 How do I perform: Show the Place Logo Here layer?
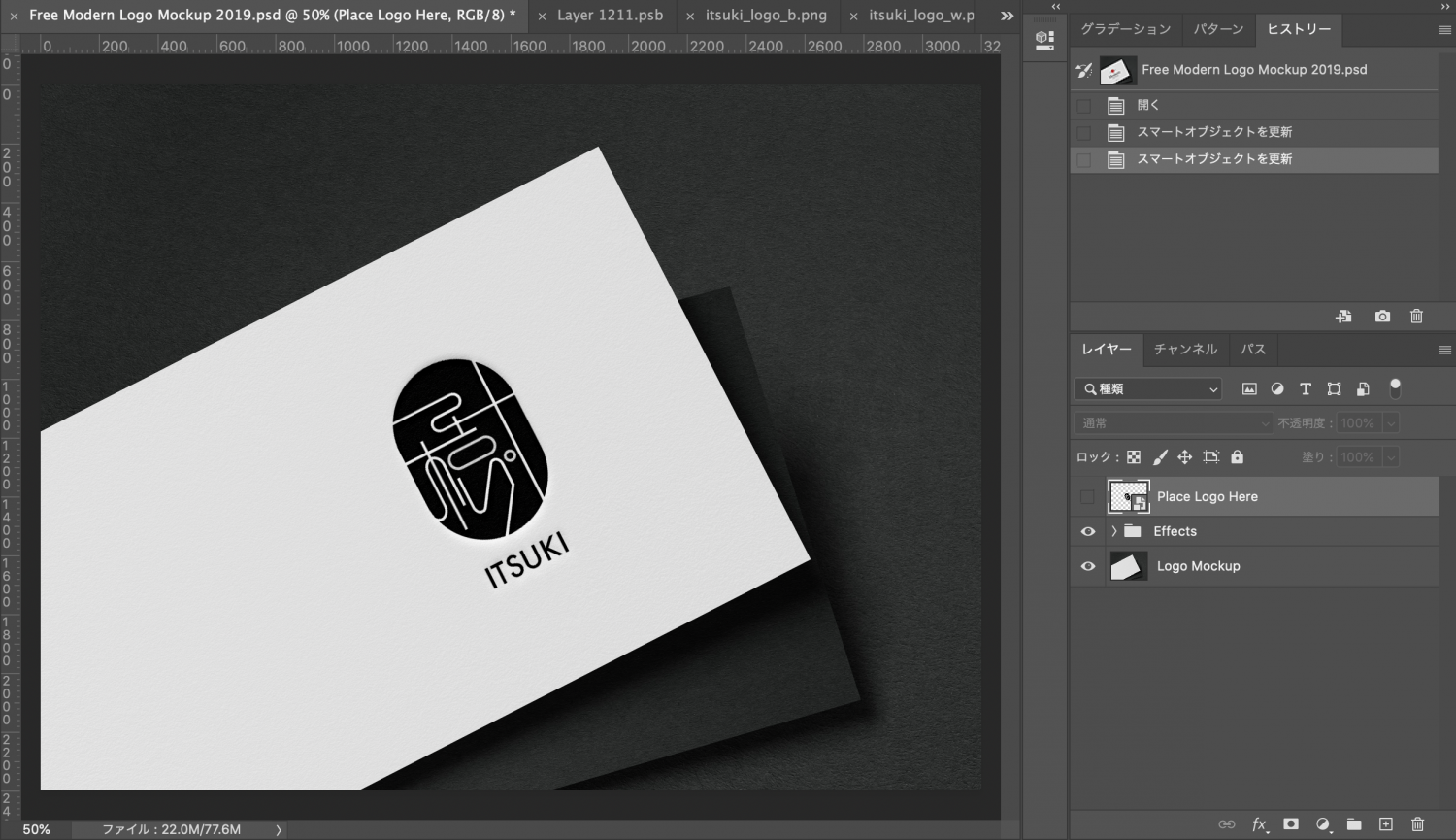[x=1087, y=497]
